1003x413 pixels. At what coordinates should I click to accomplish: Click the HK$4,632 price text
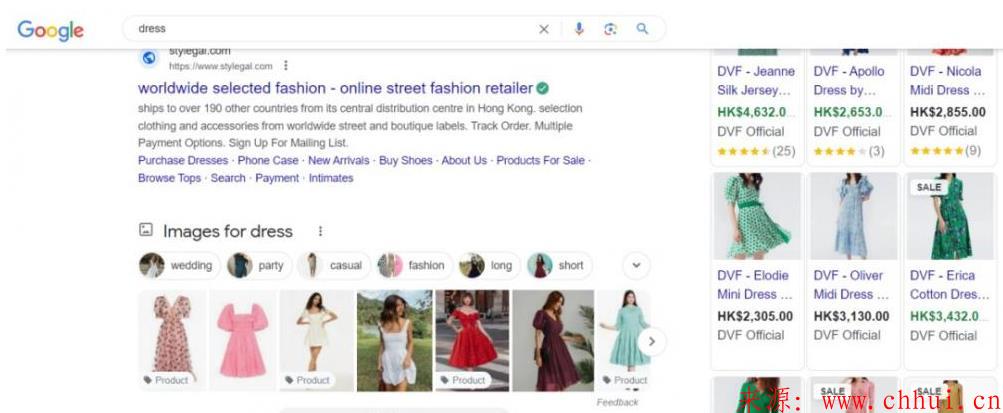[756, 112]
